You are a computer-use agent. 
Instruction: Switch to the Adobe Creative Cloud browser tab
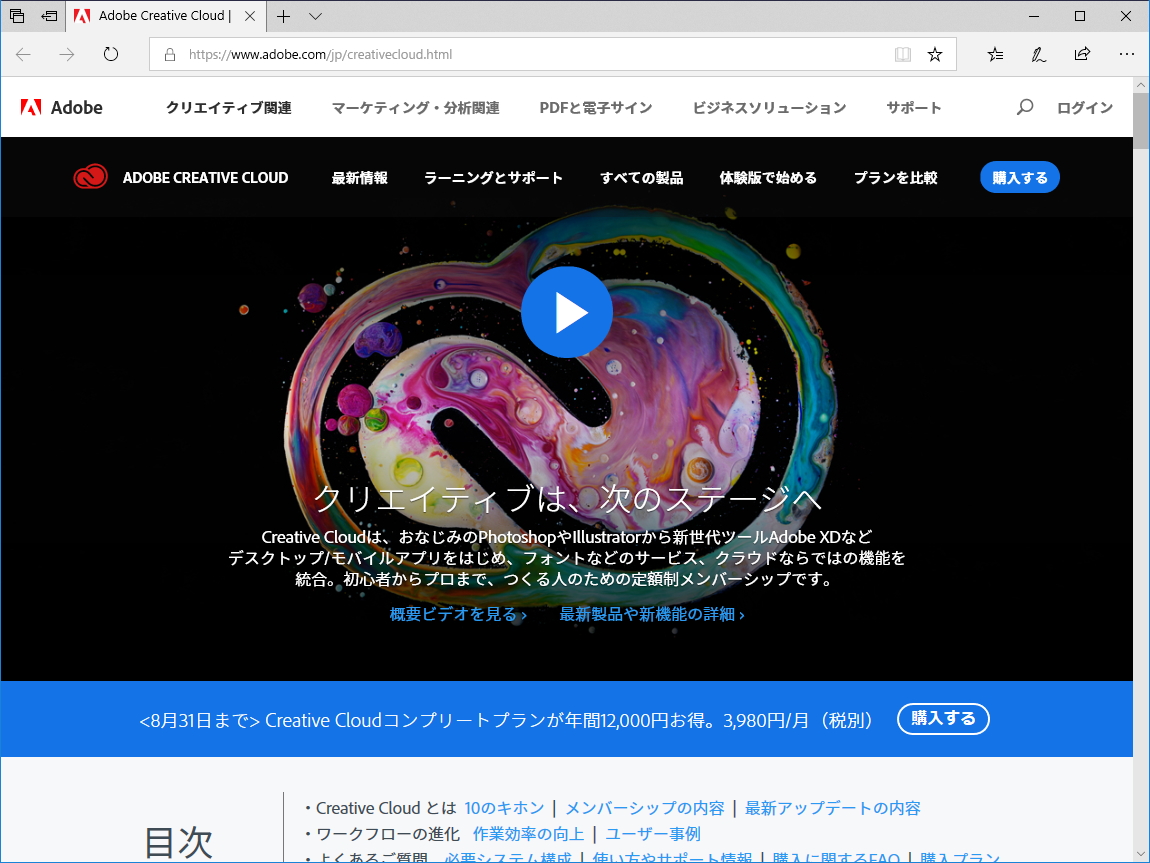pos(160,16)
